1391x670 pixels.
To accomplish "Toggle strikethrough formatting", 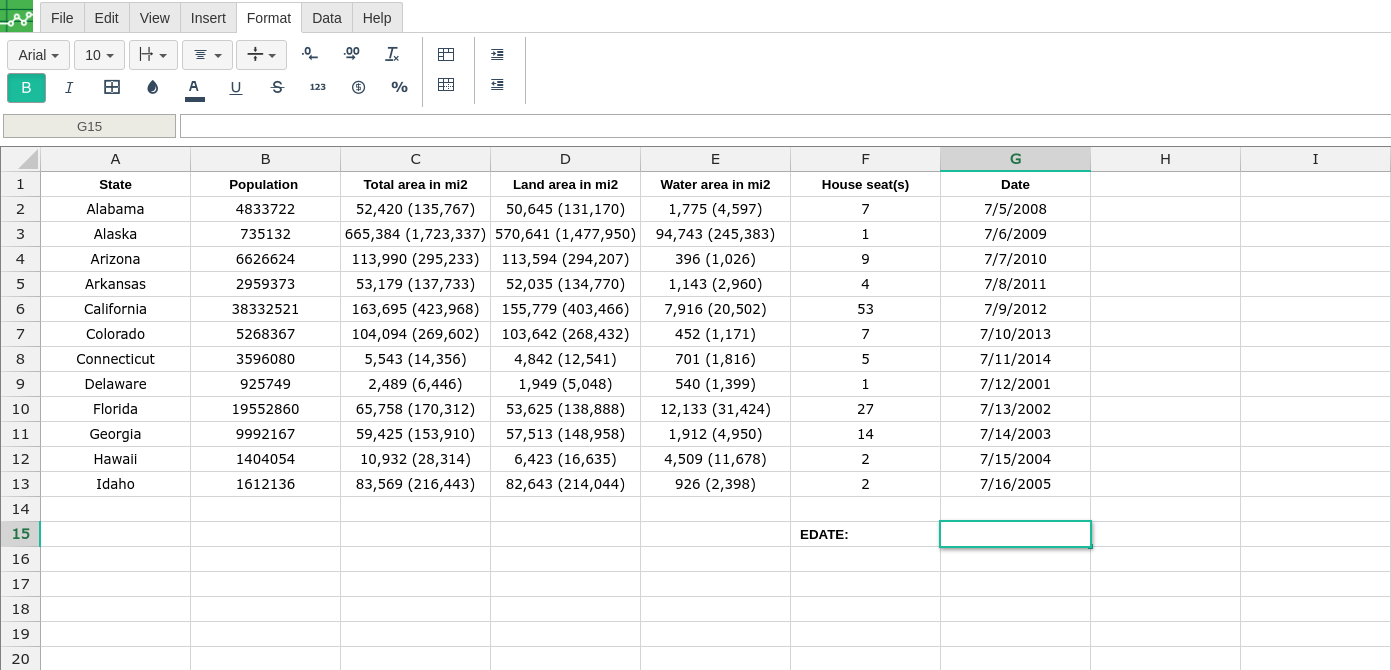I will (x=277, y=87).
